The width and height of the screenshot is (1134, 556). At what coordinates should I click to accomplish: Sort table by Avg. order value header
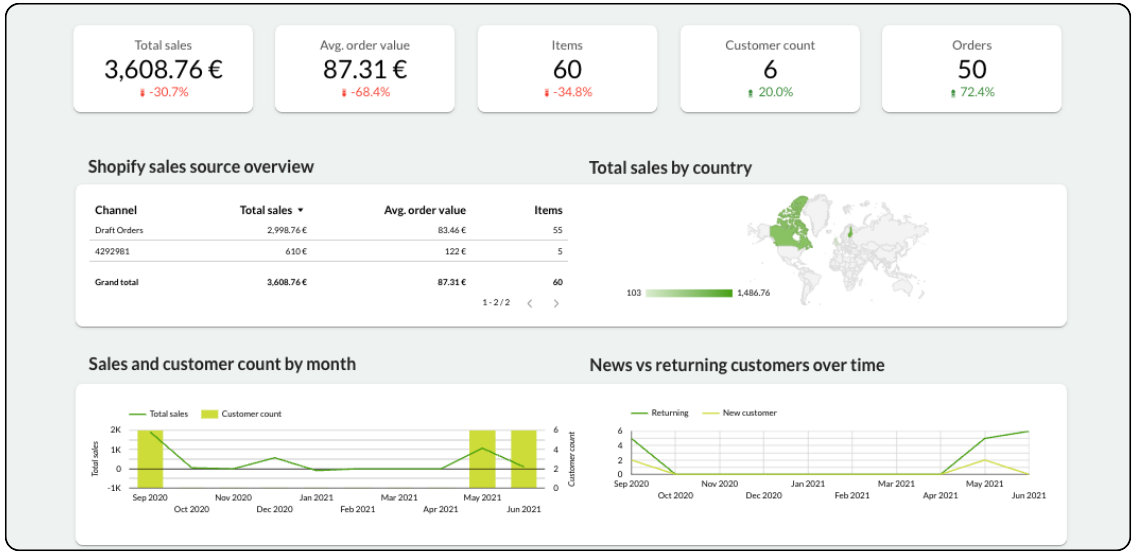(424, 211)
